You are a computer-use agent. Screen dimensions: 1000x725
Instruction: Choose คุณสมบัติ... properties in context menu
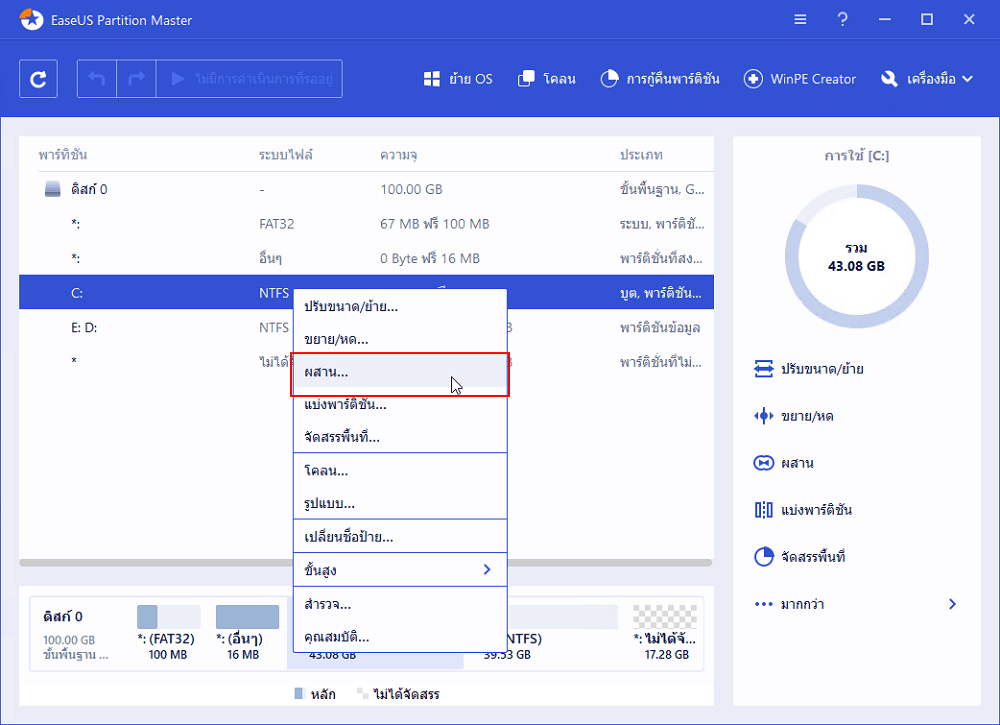(x=400, y=636)
